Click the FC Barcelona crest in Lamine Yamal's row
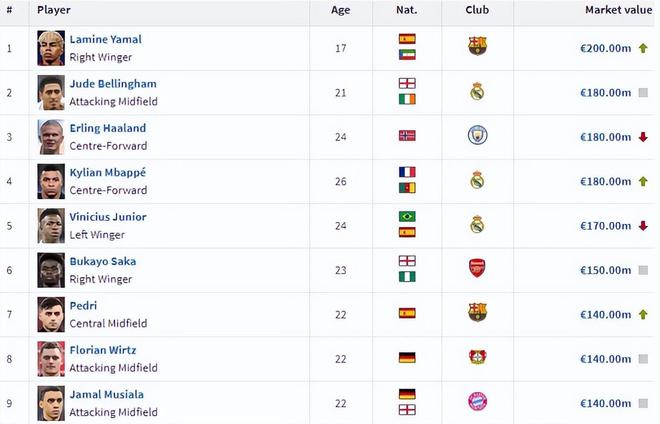660x424 pixels. pos(477,46)
